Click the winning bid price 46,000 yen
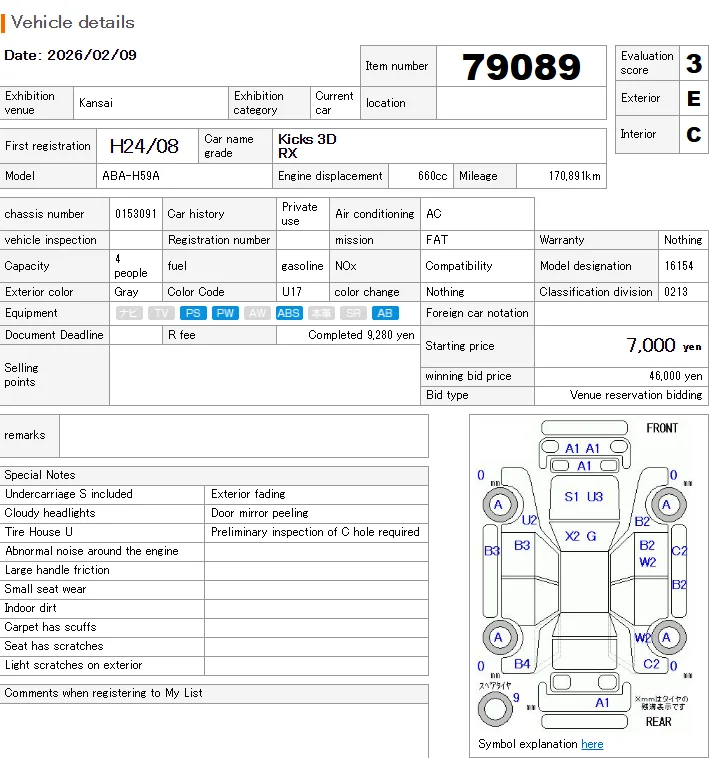This screenshot has height=758, width=711. 676,376
